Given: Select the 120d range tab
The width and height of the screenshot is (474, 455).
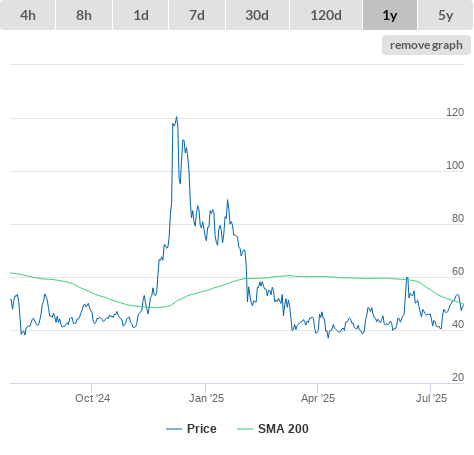Looking at the screenshot, I should (x=326, y=15).
